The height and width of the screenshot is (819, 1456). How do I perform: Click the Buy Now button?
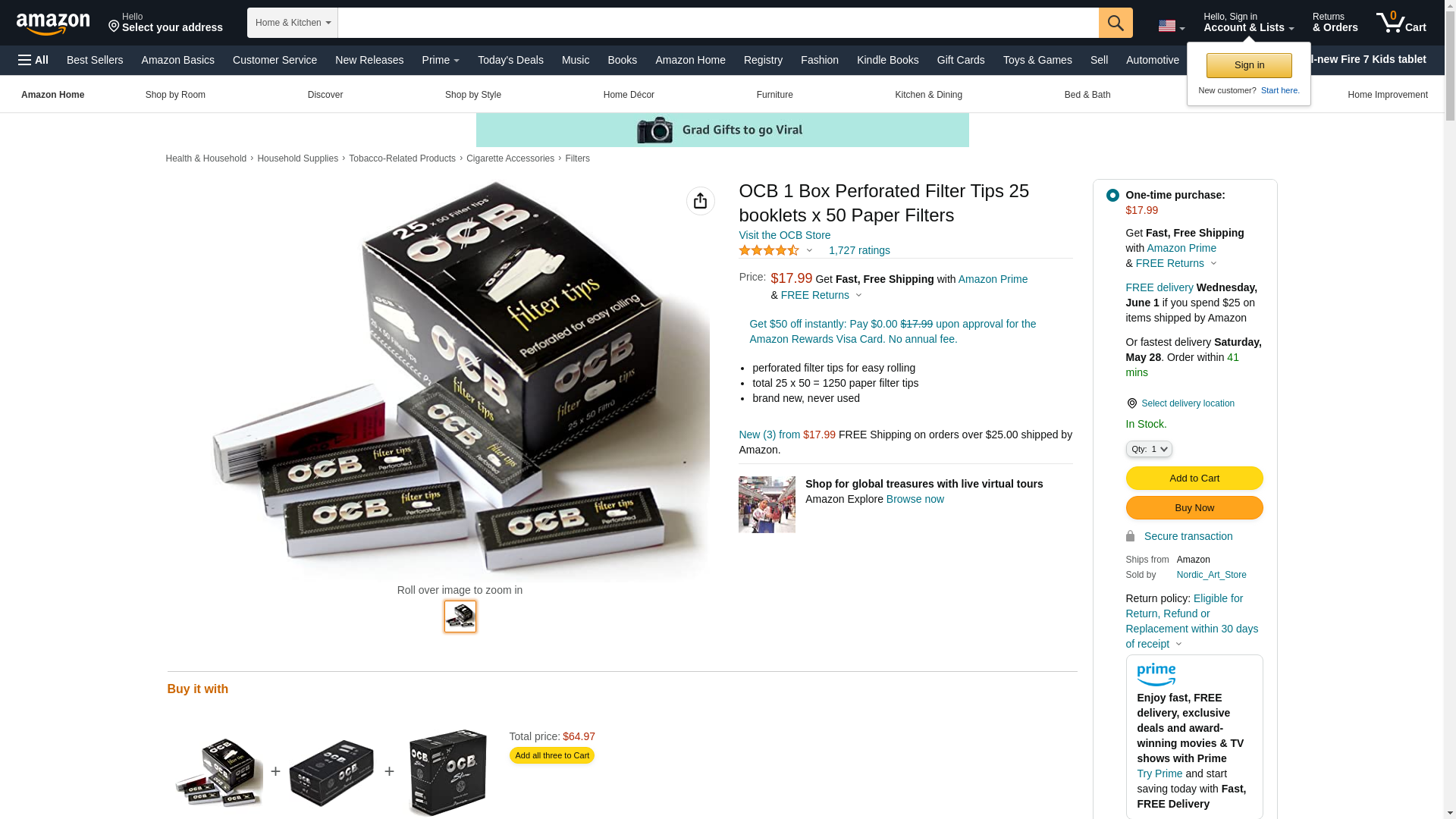(x=1194, y=507)
